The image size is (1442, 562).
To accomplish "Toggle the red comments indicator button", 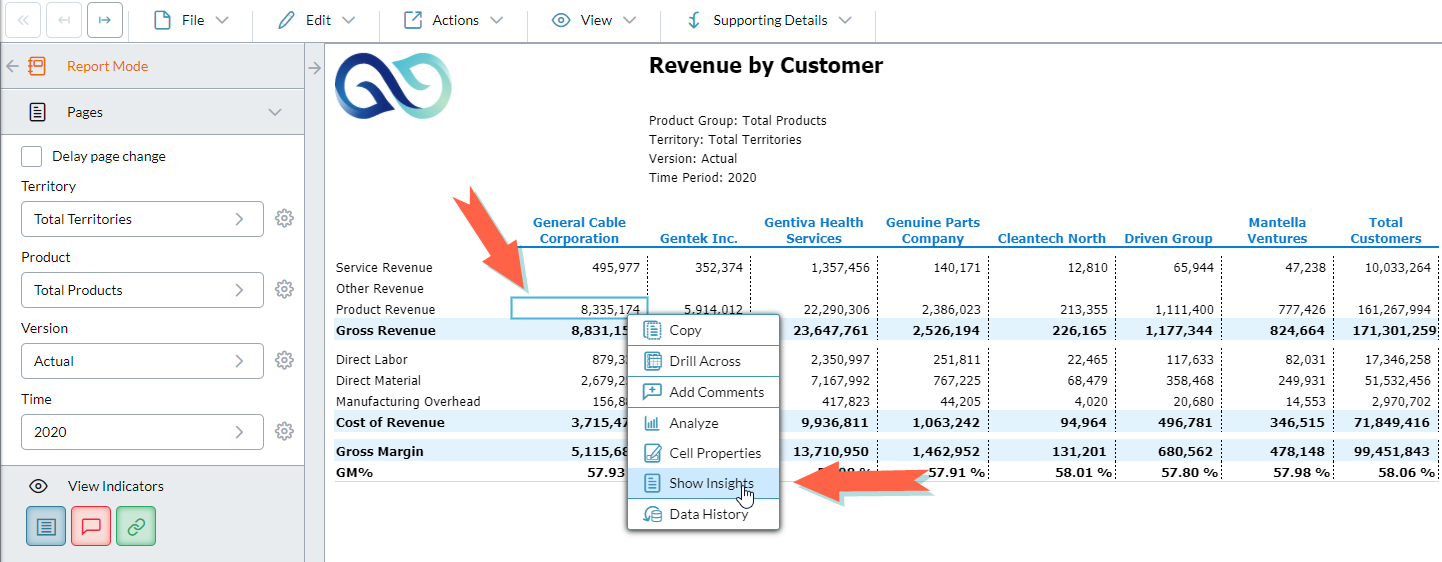I will click(x=91, y=526).
